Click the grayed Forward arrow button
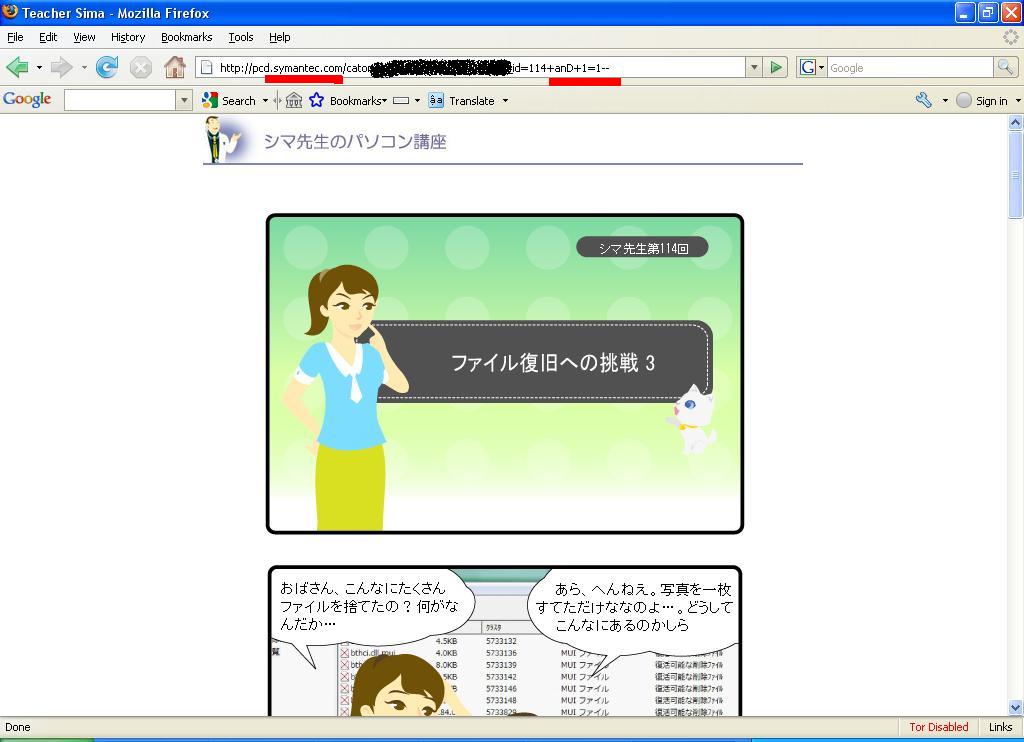 click(x=61, y=67)
